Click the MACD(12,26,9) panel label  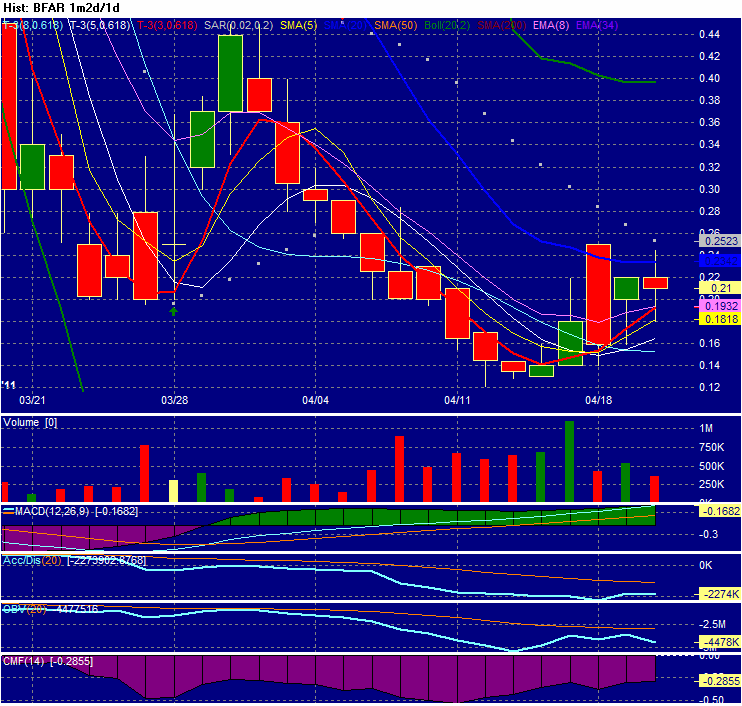click(x=71, y=511)
